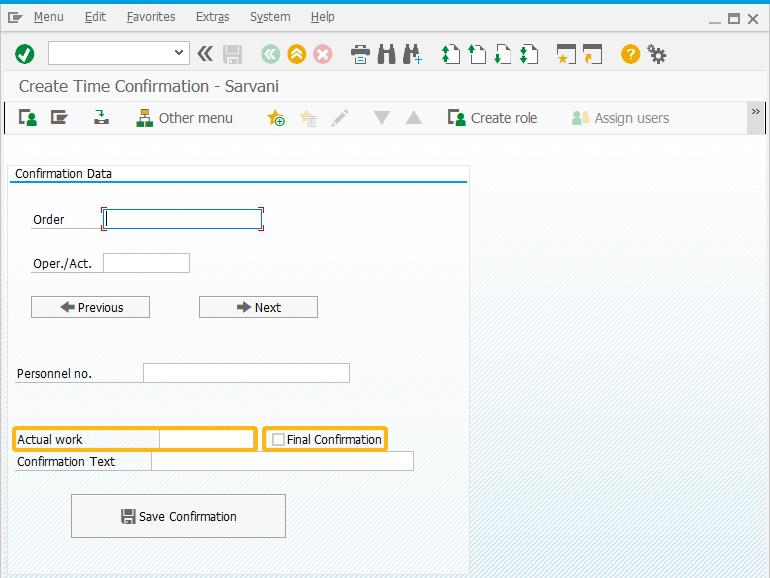Click the User menu icon

pos(28,118)
